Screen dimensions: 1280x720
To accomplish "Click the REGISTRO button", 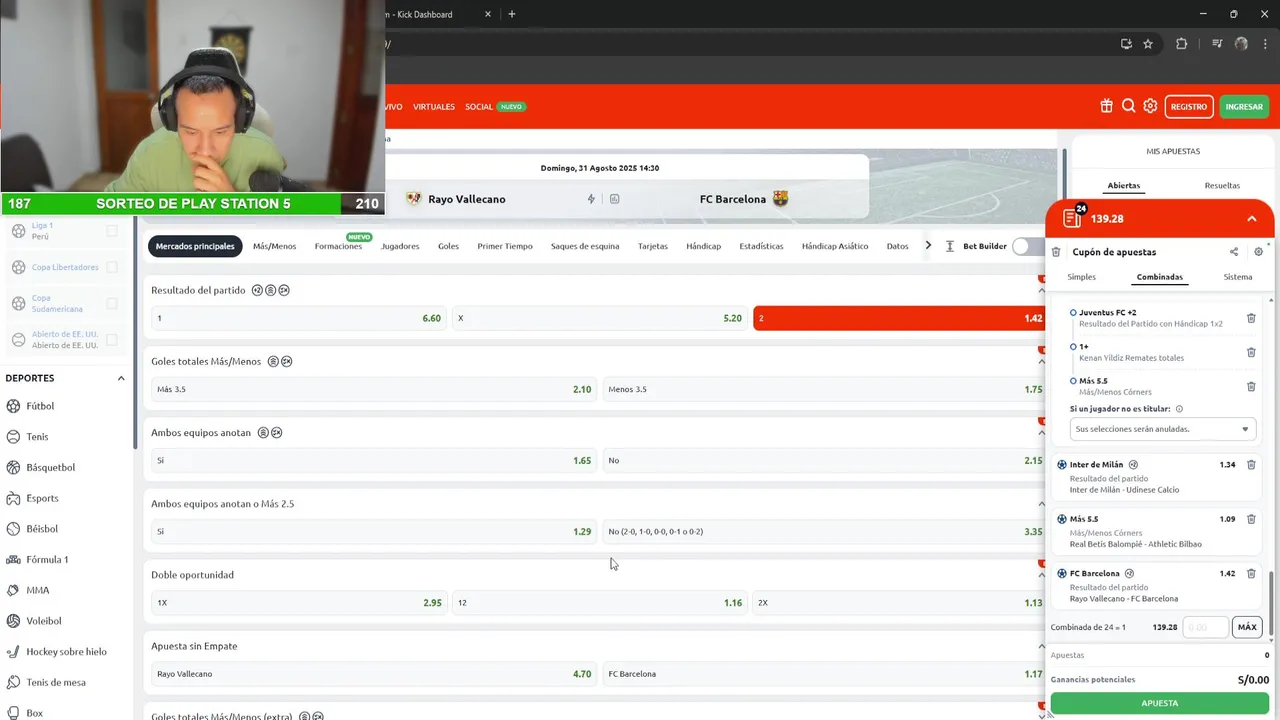I will (x=1189, y=106).
